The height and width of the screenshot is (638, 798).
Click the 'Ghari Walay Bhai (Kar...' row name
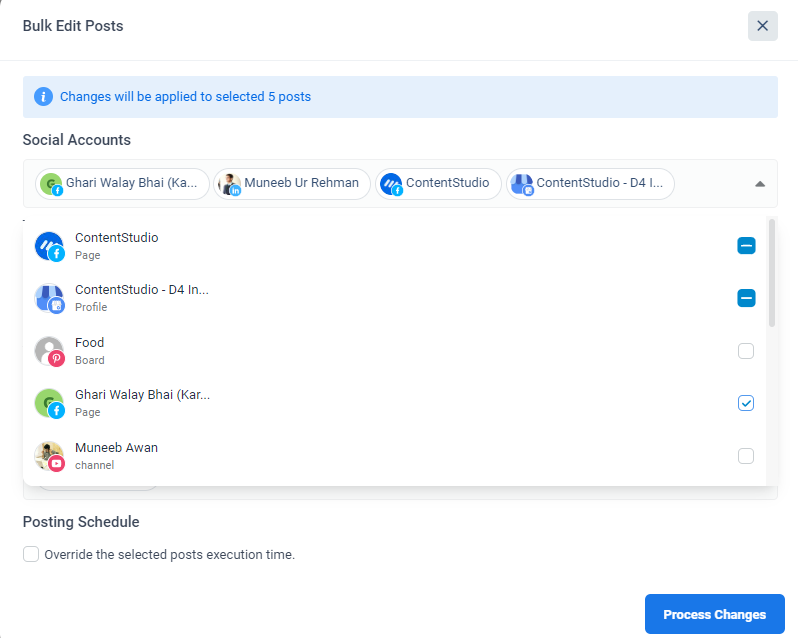pyautogui.click(x=142, y=395)
